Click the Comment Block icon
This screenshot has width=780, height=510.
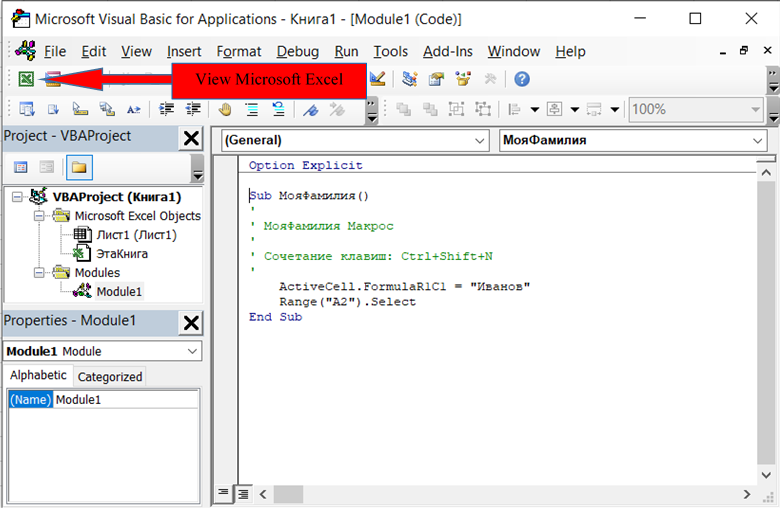click(x=252, y=109)
